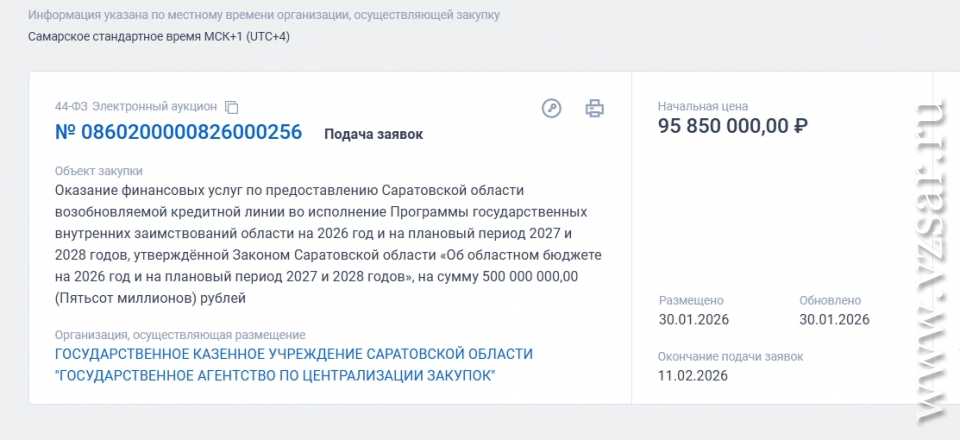
Task: Click the Самарское стандартное время timezone text
Action: (159, 37)
